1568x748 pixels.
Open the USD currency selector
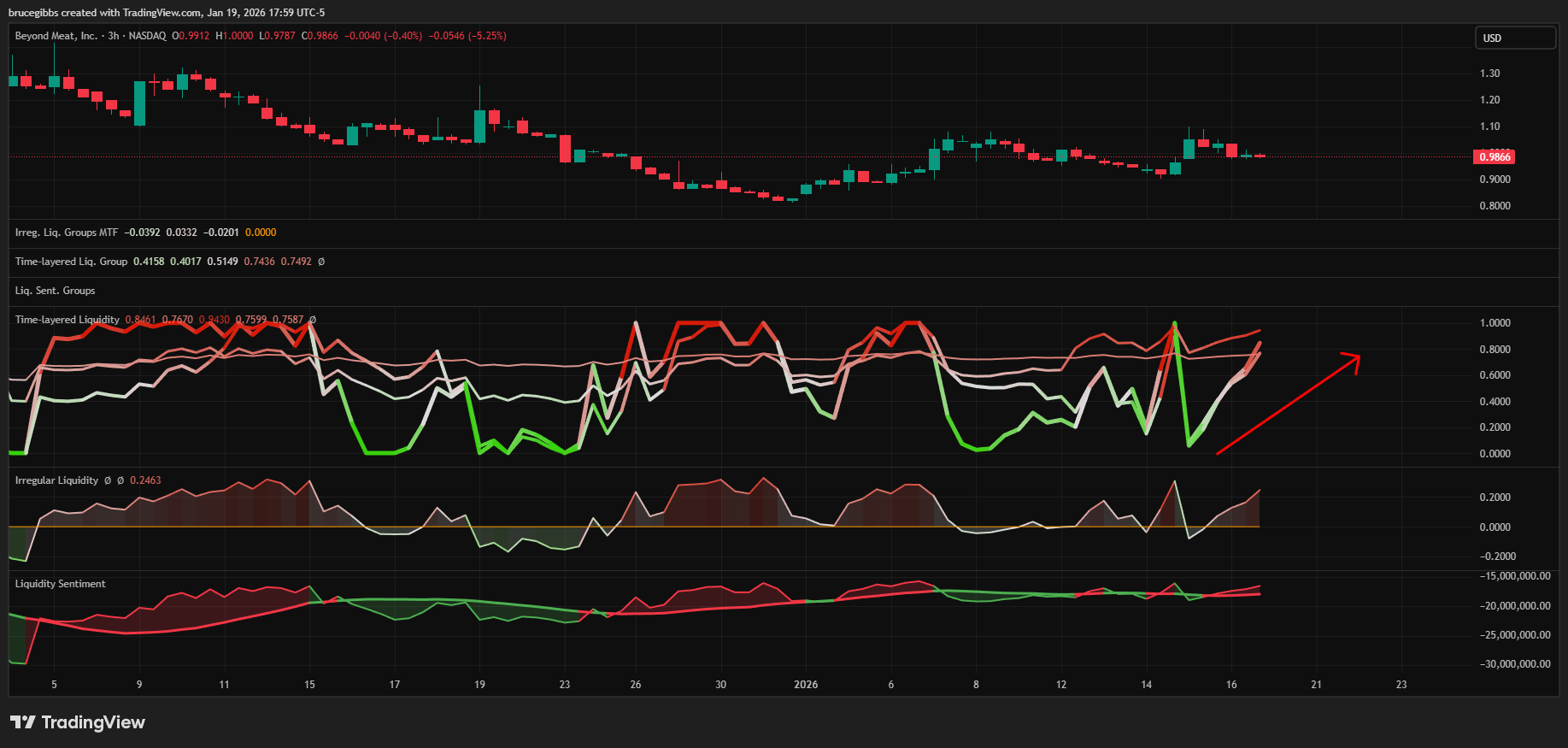pos(1514,38)
